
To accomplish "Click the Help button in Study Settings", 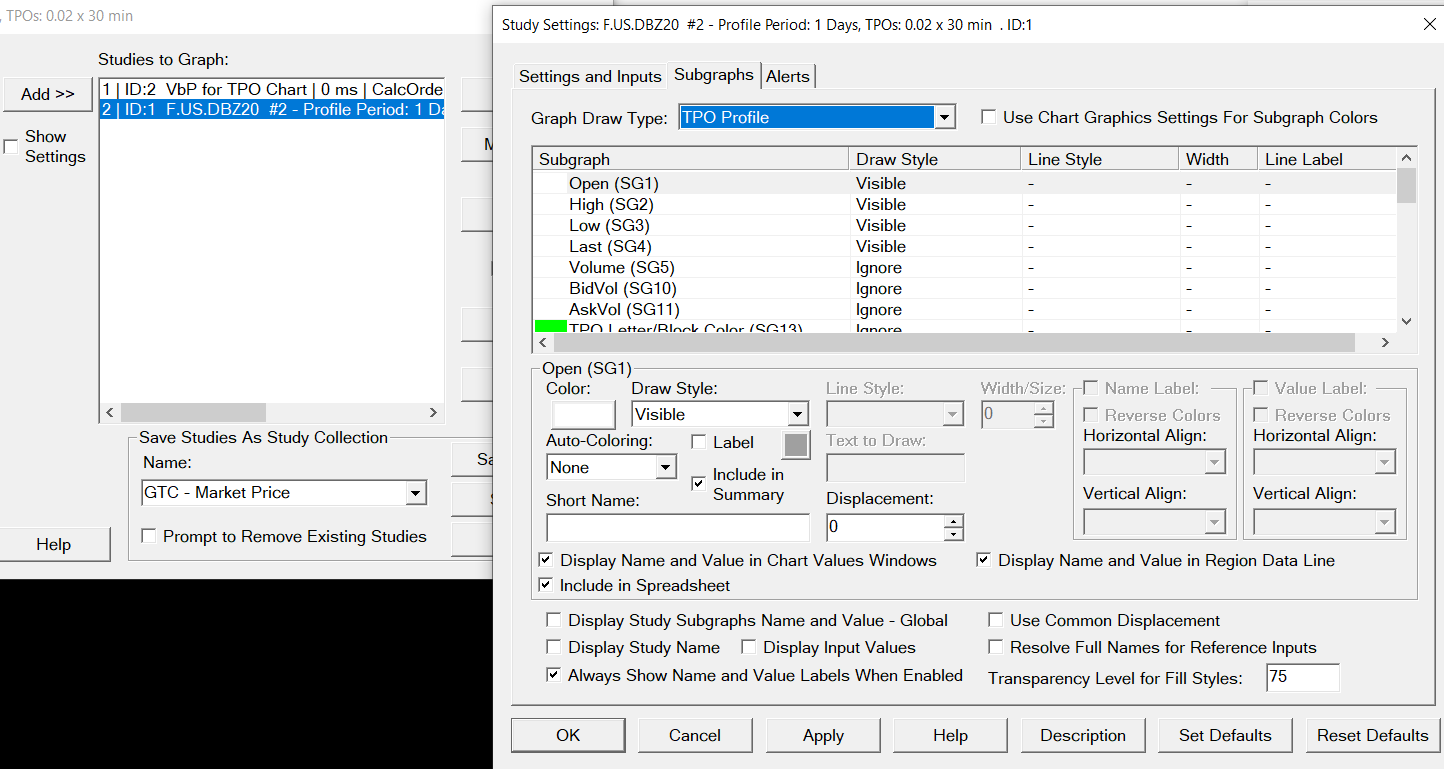I will pyautogui.click(x=950, y=735).
